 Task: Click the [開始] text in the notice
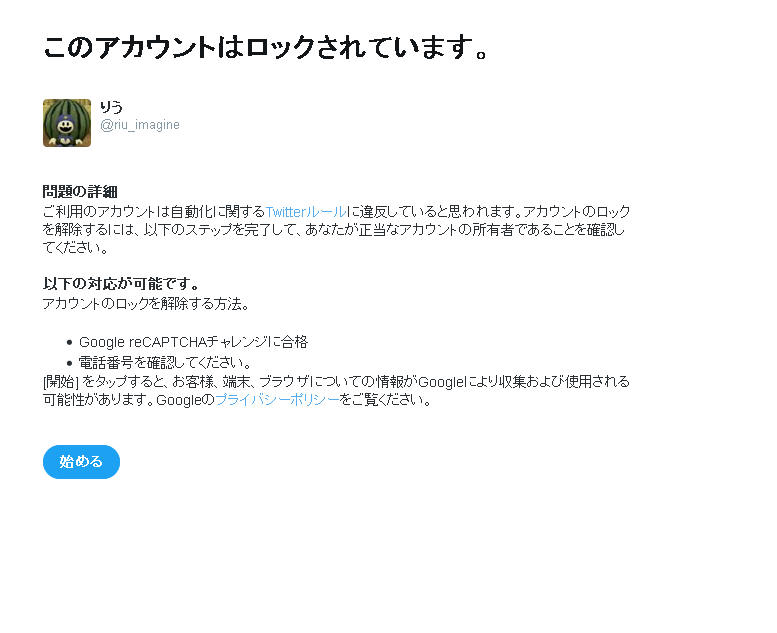[x=61, y=382]
